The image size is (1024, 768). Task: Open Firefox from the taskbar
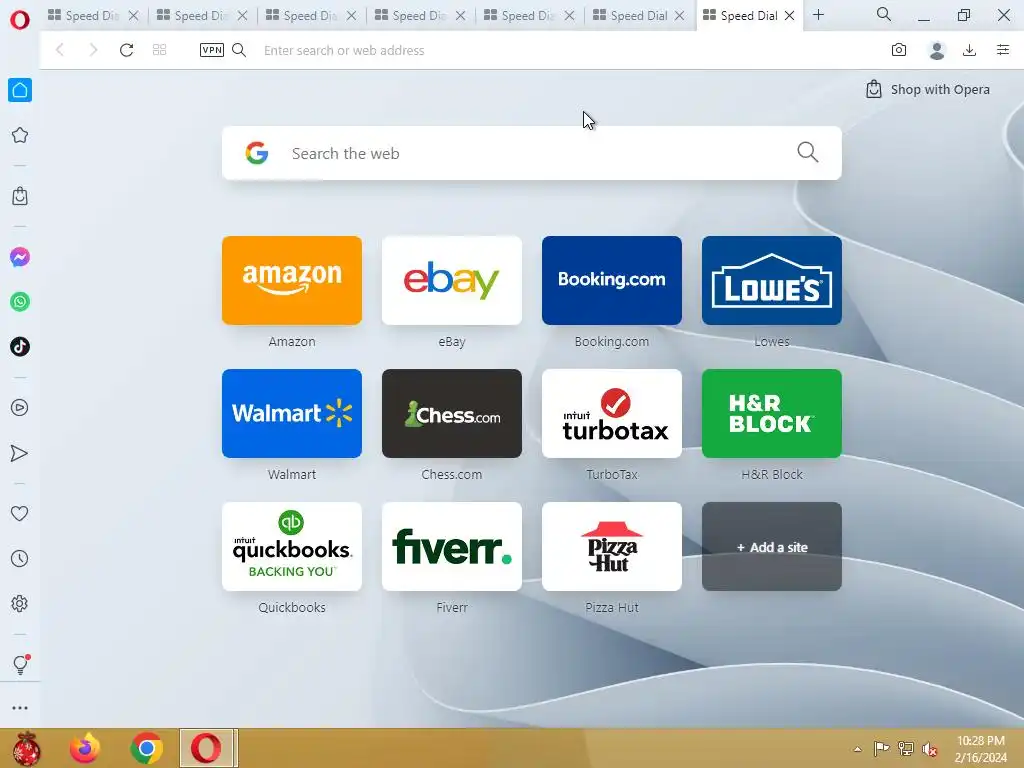tap(85, 748)
